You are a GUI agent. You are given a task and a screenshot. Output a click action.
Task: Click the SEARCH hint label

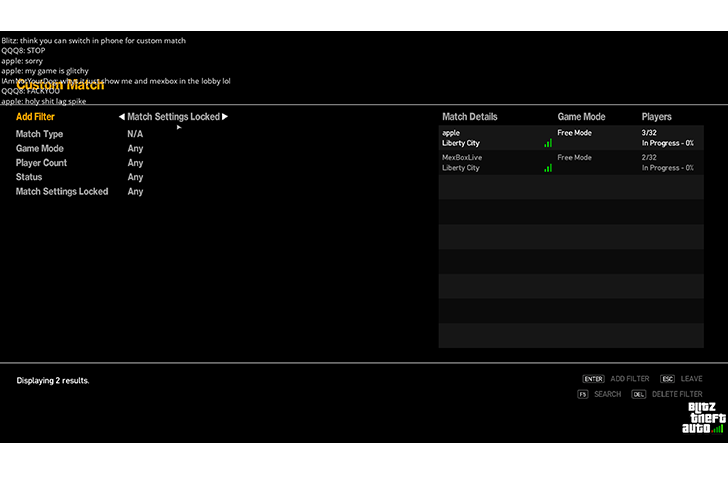click(607, 394)
